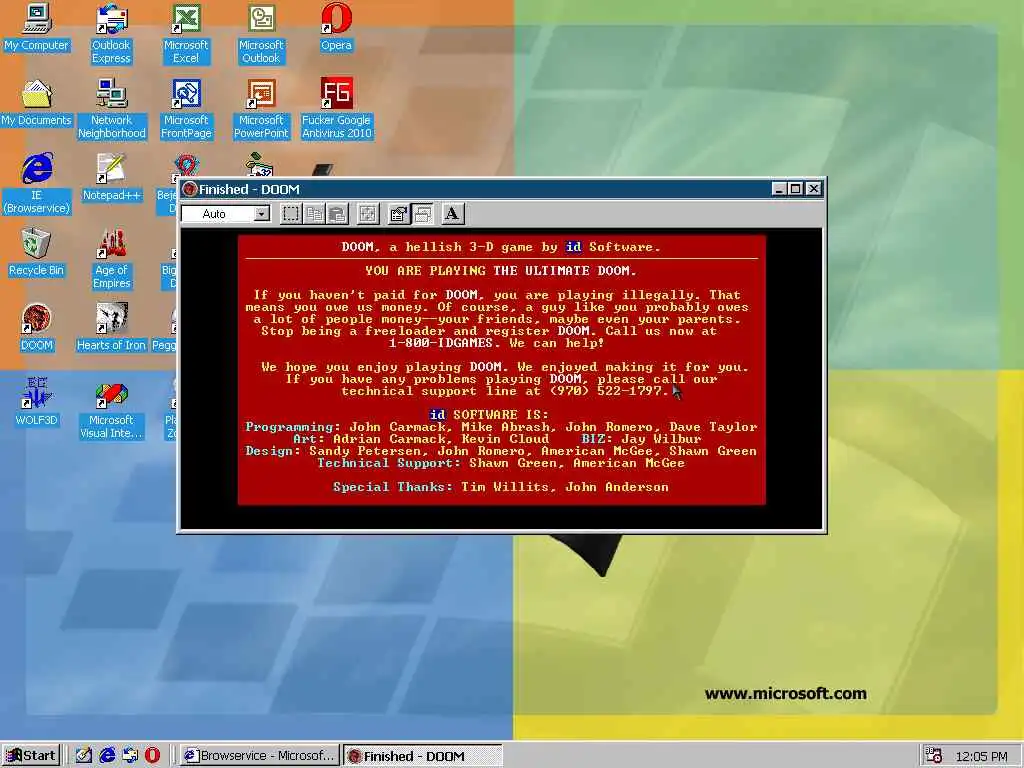Open the Start menu

point(31,756)
